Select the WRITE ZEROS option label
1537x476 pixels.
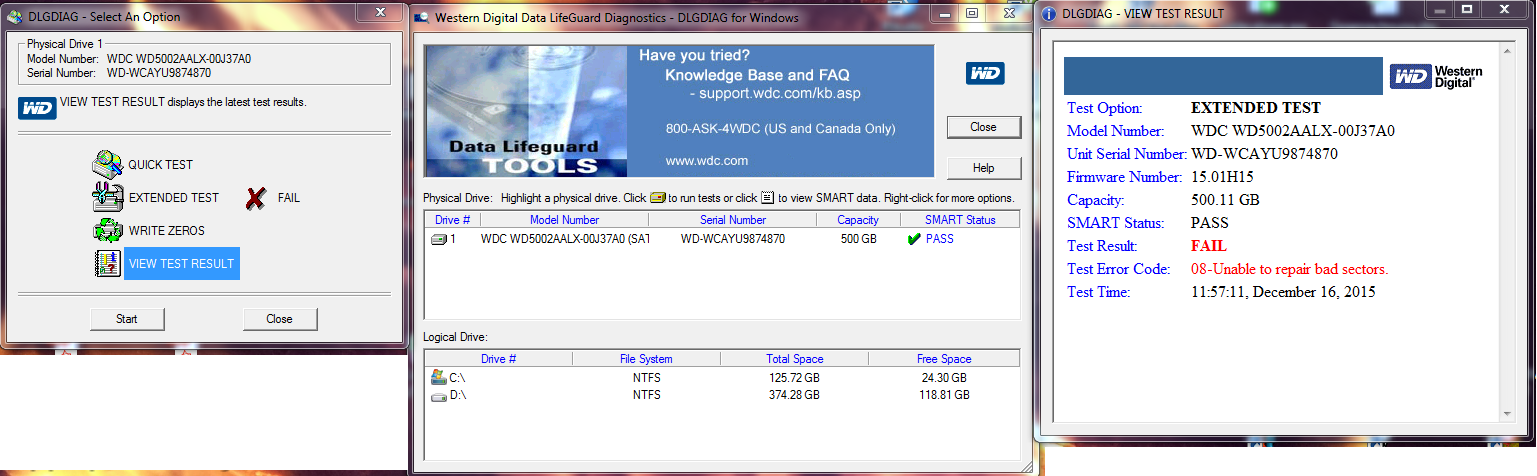[167, 231]
